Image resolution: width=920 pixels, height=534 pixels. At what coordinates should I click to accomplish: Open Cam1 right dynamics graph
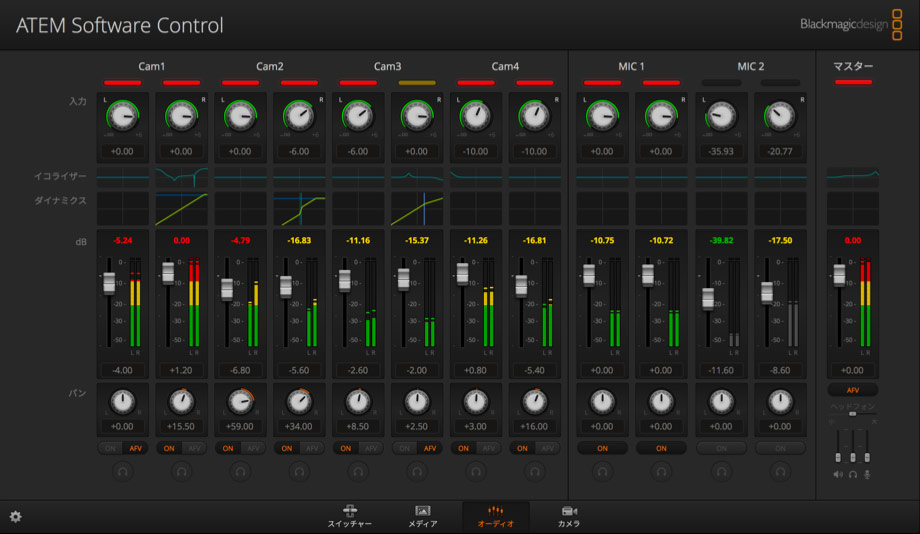[x=181, y=208]
